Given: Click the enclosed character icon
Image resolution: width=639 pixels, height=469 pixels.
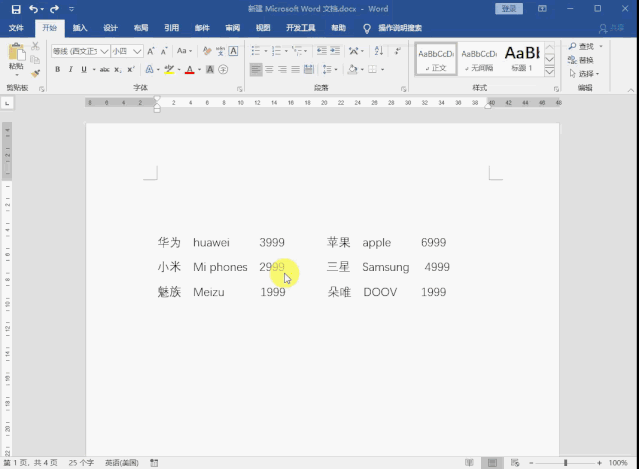Looking at the screenshot, I should pyautogui.click(x=223, y=69).
